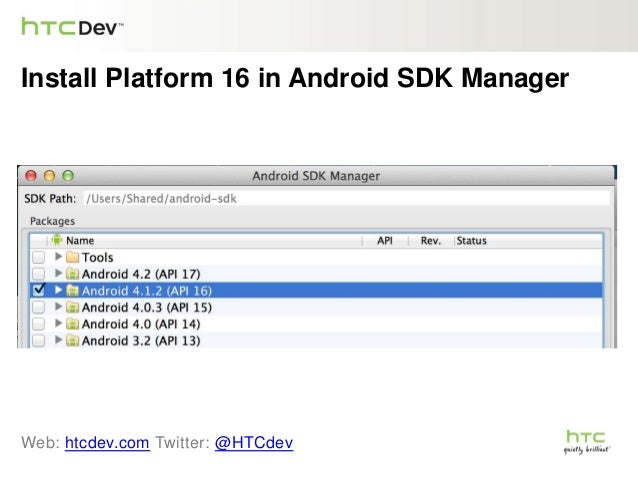The width and height of the screenshot is (638, 479).
Task: Zoom the SDK Manager window with green button
Action: (x=68, y=176)
